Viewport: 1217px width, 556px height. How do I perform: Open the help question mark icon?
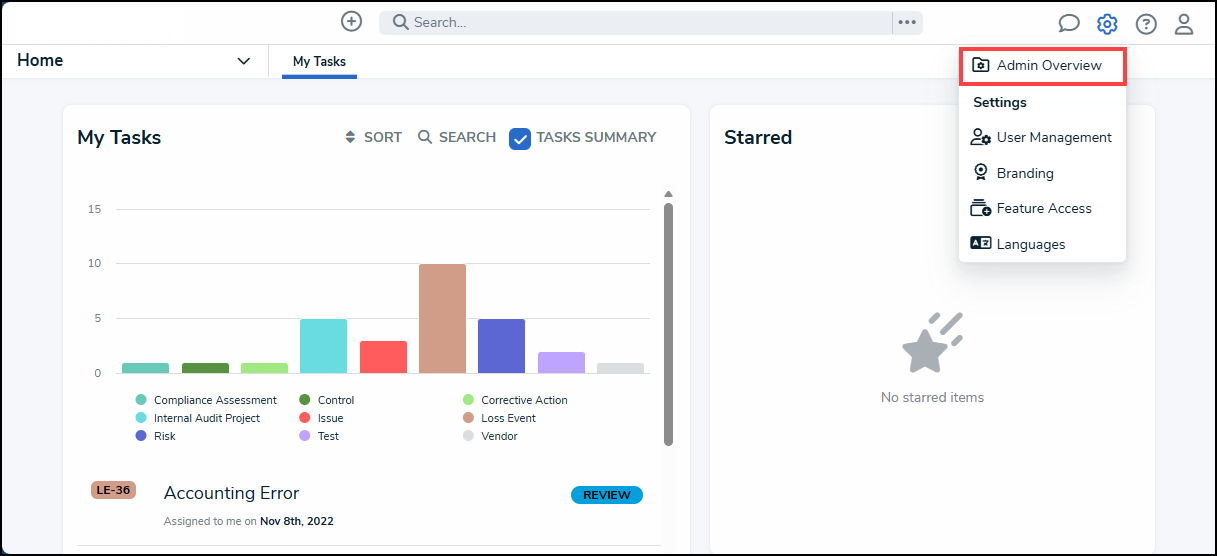[x=1146, y=24]
